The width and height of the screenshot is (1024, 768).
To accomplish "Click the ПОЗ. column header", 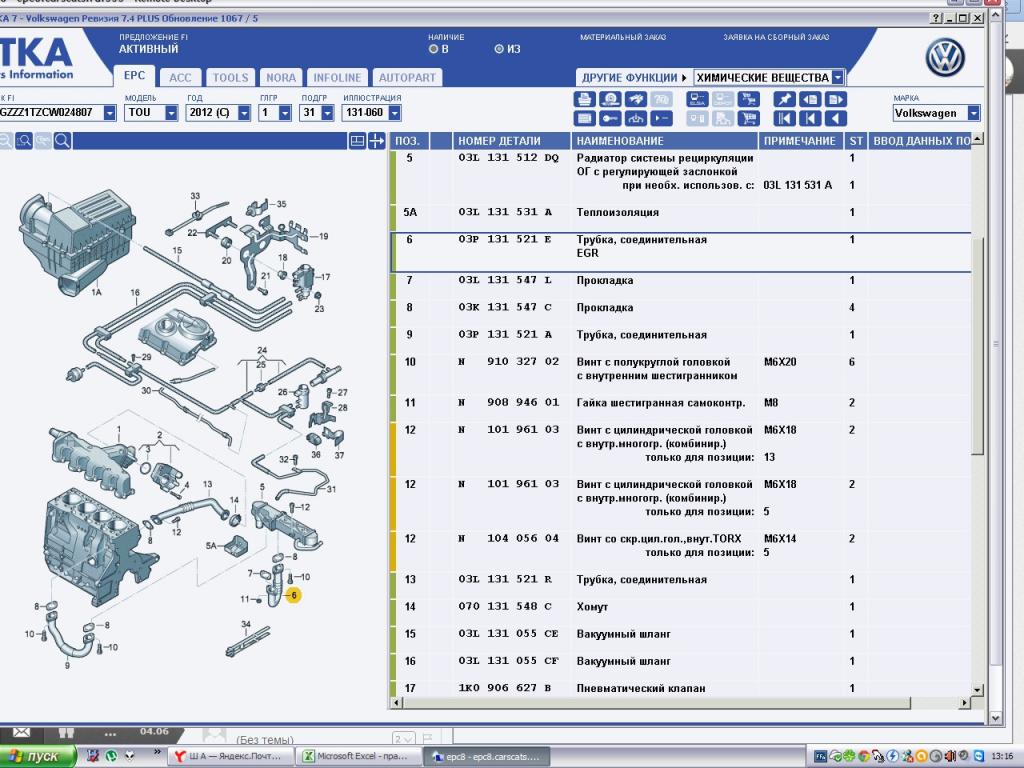I will click(x=408, y=140).
